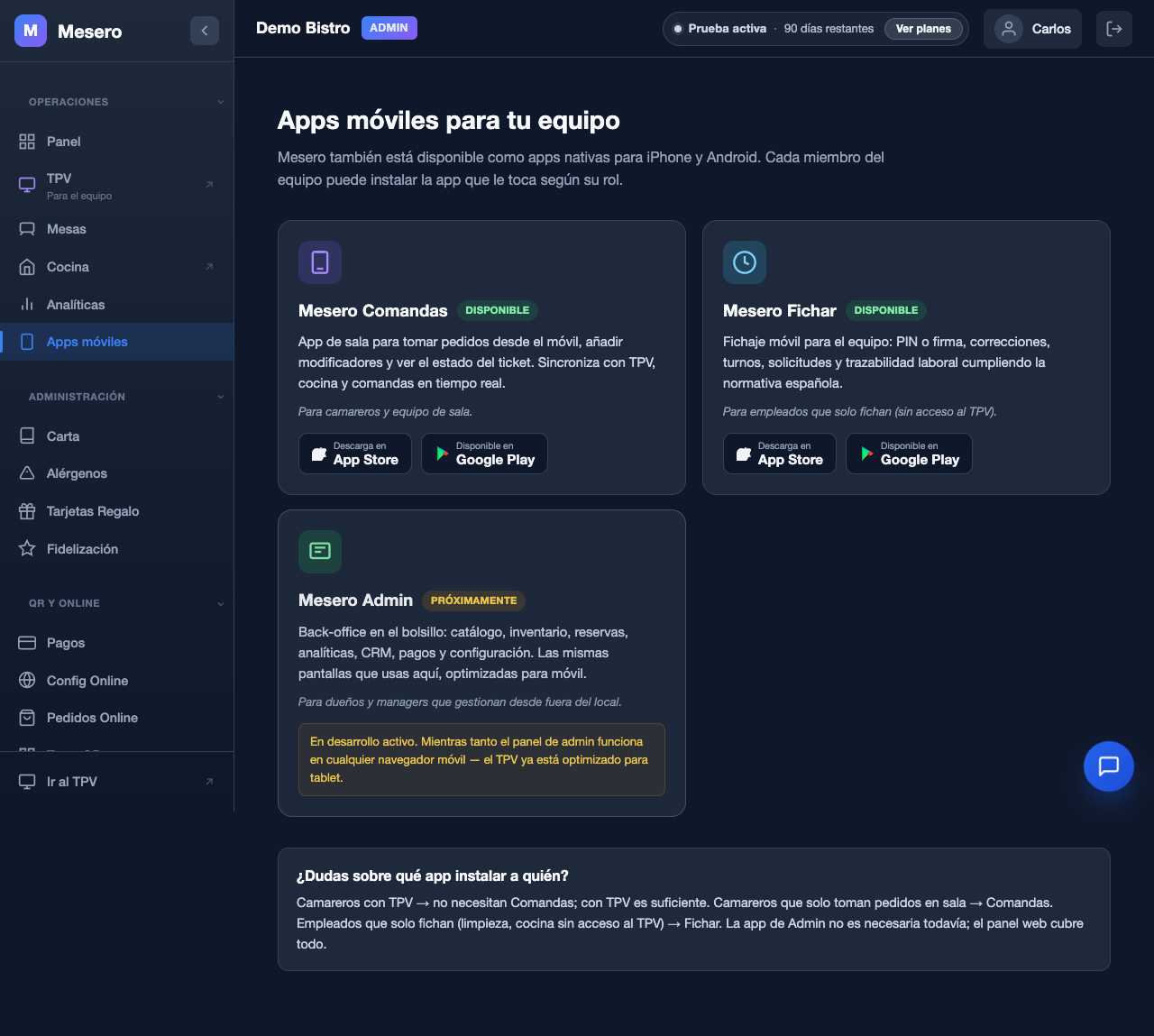
Task: Go to Mesas in the sidebar
Action: [x=117, y=229]
